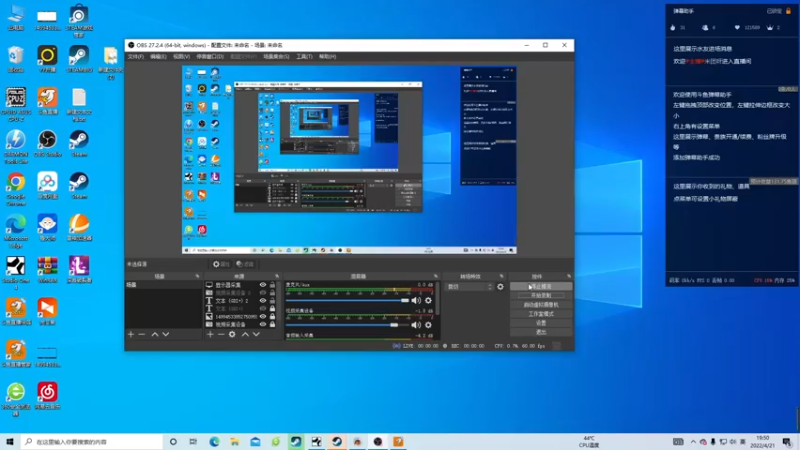Pop out the Sources dock panel
Image resolution: width=800 pixels, height=450 pixels.
277,277
